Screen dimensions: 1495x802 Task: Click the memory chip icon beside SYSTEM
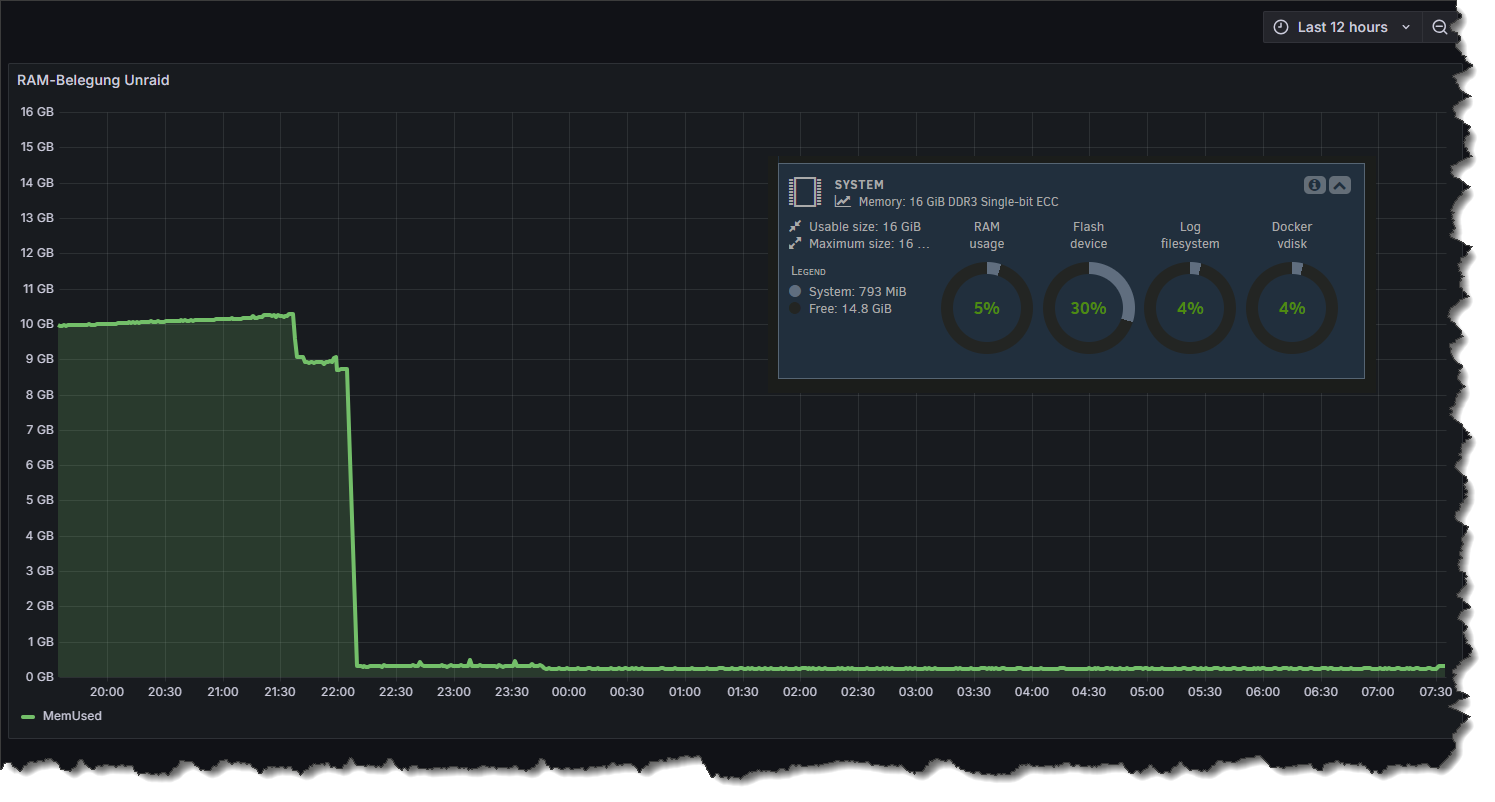805,192
